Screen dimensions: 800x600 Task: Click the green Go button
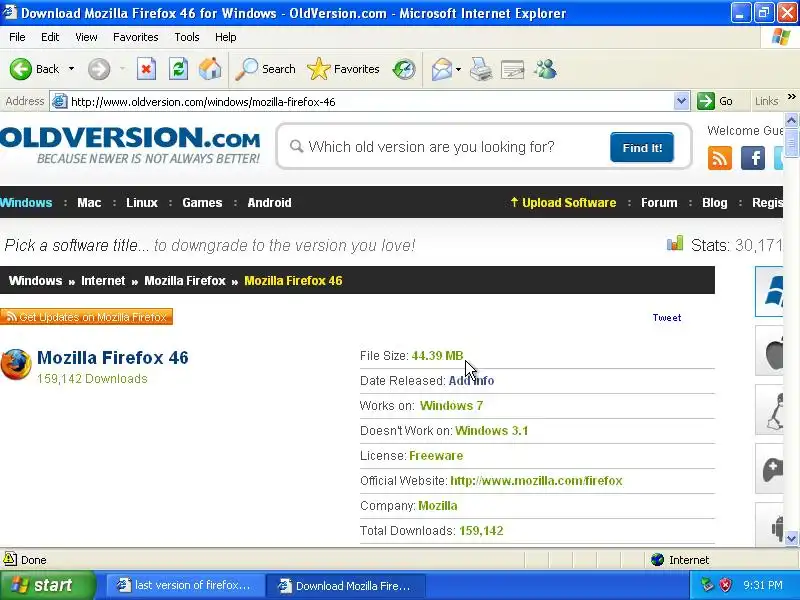(x=715, y=101)
